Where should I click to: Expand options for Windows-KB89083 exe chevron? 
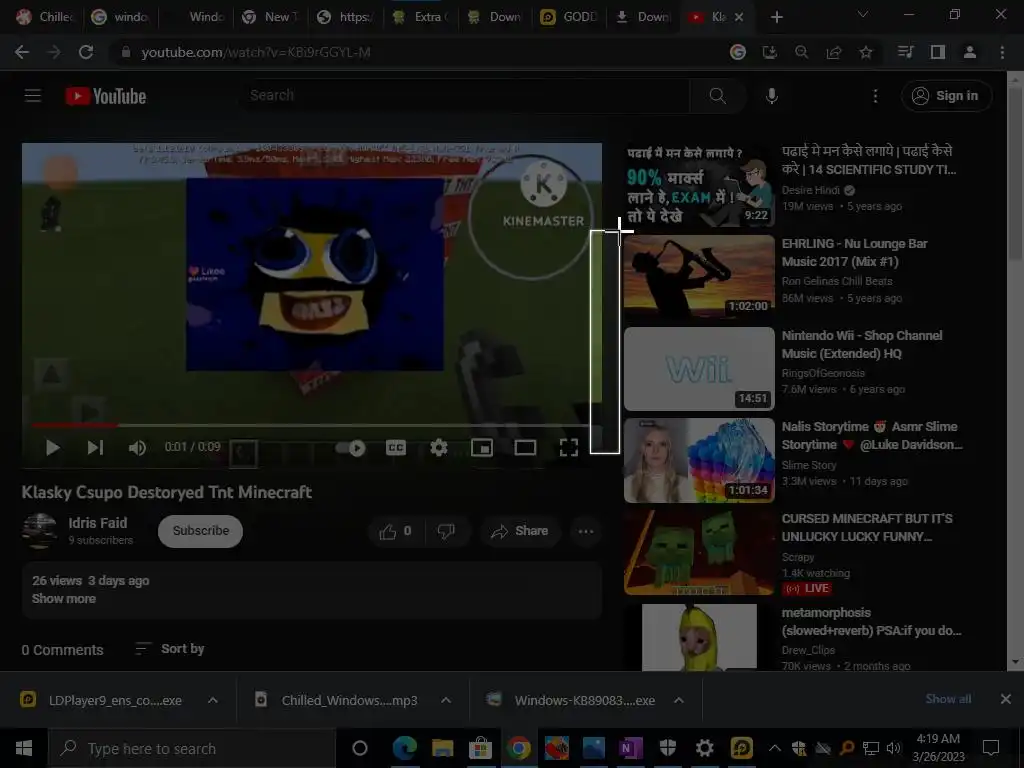tap(679, 700)
